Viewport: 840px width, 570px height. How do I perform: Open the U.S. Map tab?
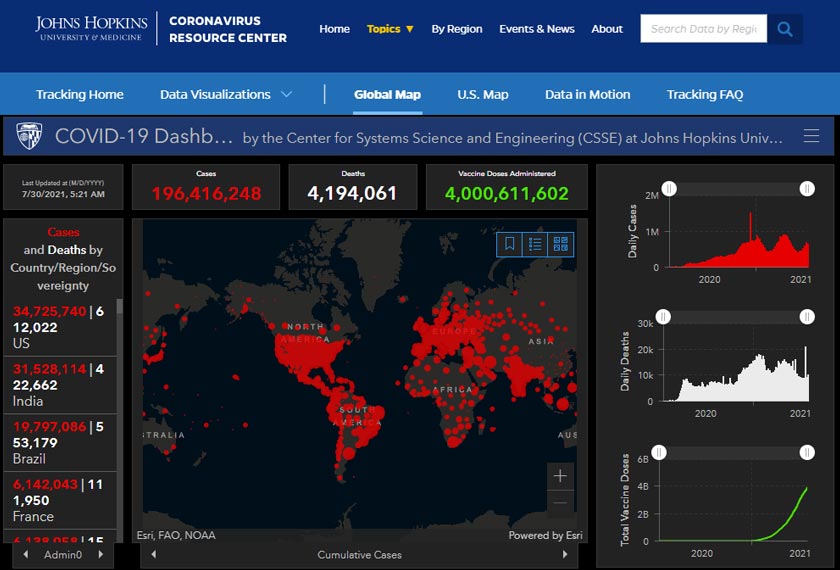(x=483, y=95)
